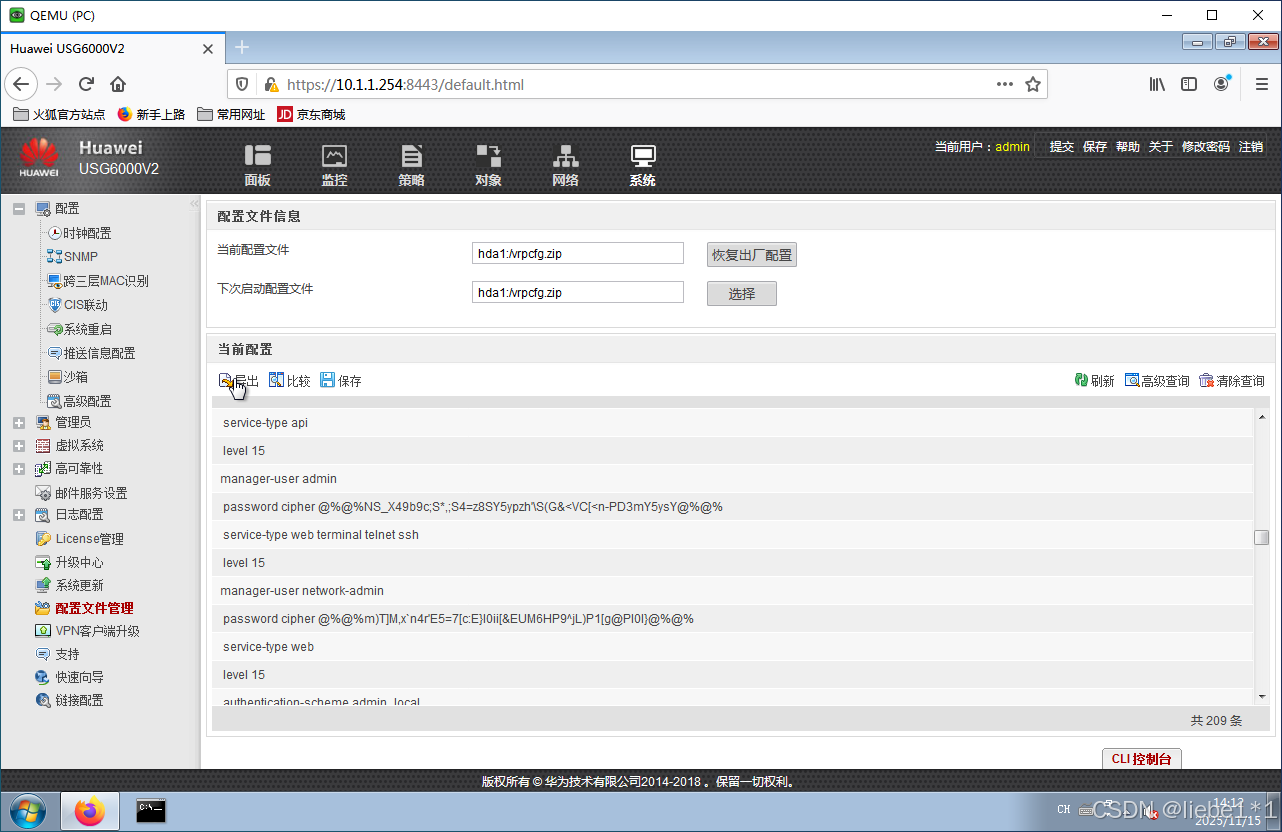Click the browser home icon
1282x832 pixels.
(x=118, y=84)
